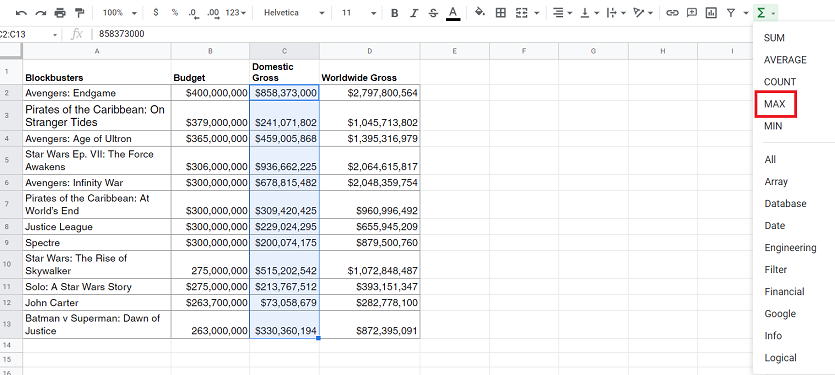Choose AVERAGE from functions menu
Image resolution: width=835 pixels, height=375 pixels.
click(785, 60)
